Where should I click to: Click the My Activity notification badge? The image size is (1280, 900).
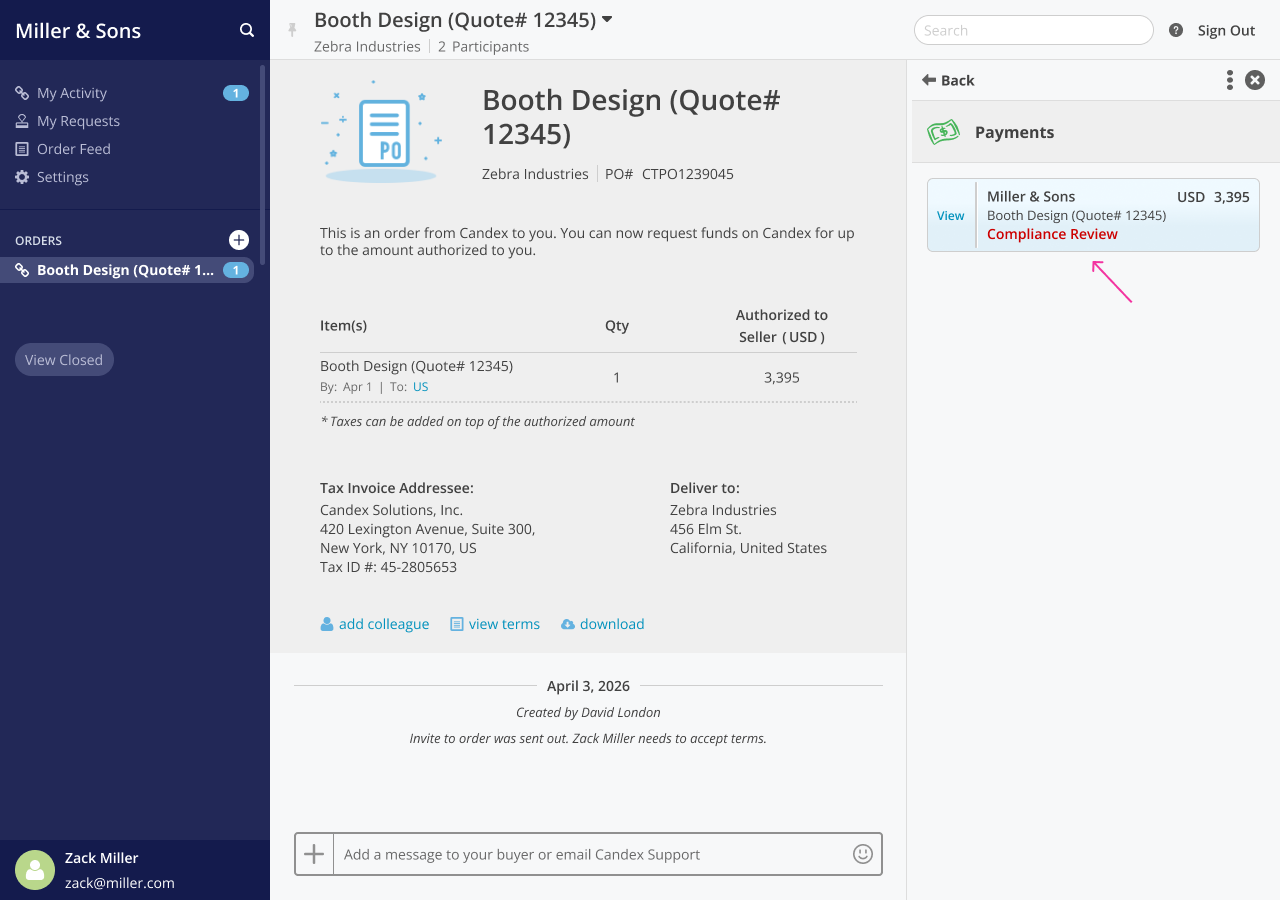(236, 93)
